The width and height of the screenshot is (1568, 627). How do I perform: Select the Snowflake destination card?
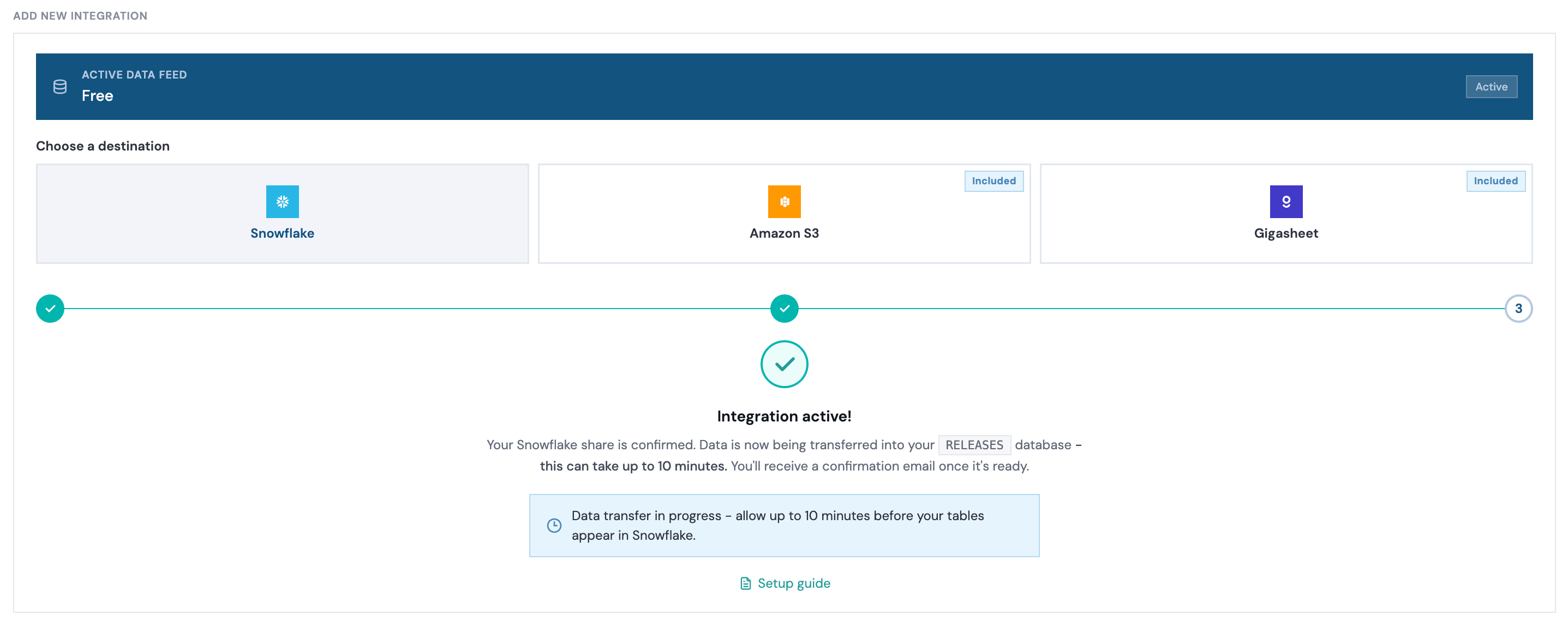pyautogui.click(x=283, y=214)
